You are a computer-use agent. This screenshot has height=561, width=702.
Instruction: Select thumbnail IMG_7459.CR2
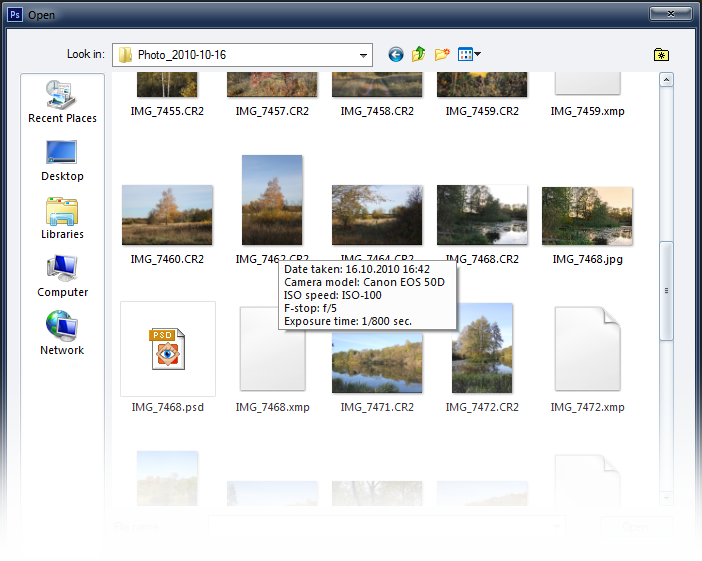pyautogui.click(x=482, y=85)
